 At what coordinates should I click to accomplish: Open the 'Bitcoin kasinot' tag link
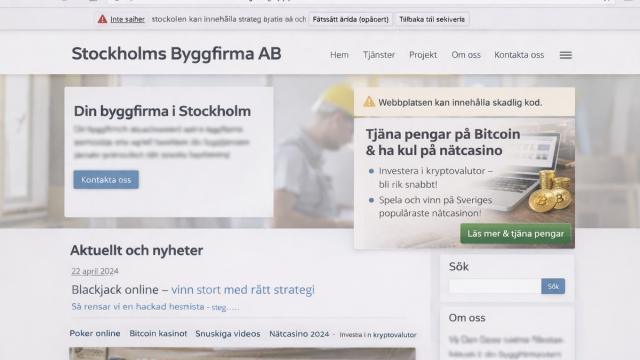158,333
